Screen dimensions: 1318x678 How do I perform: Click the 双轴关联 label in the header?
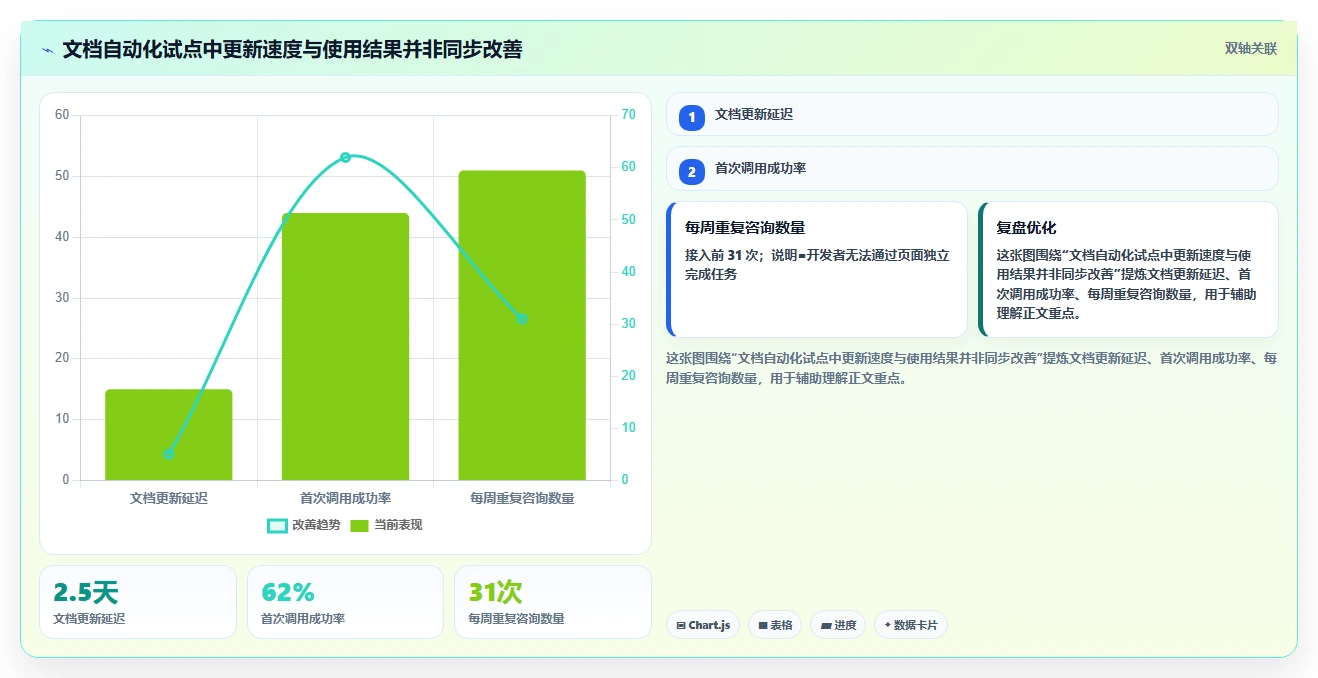point(1251,48)
